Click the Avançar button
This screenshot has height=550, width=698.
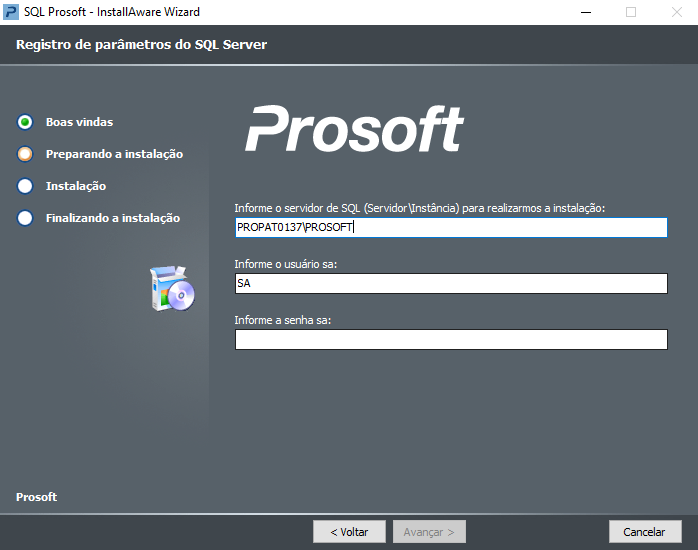coord(429,532)
